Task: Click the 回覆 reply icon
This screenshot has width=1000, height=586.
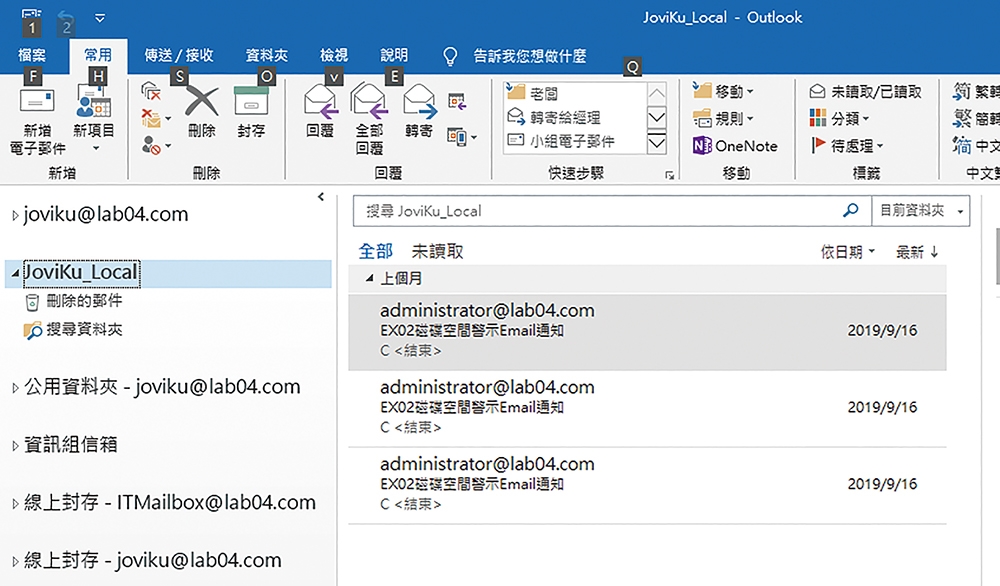Action: point(320,102)
